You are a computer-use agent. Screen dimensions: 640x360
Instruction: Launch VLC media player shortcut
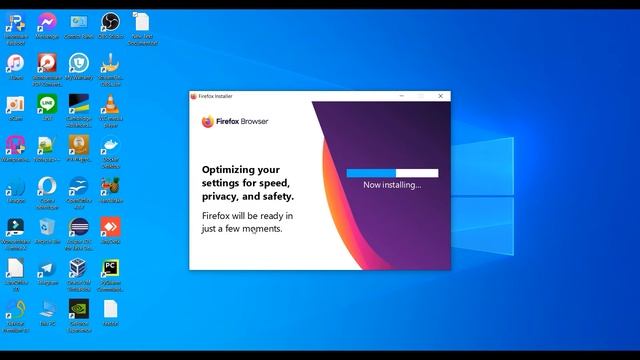[x=111, y=110]
